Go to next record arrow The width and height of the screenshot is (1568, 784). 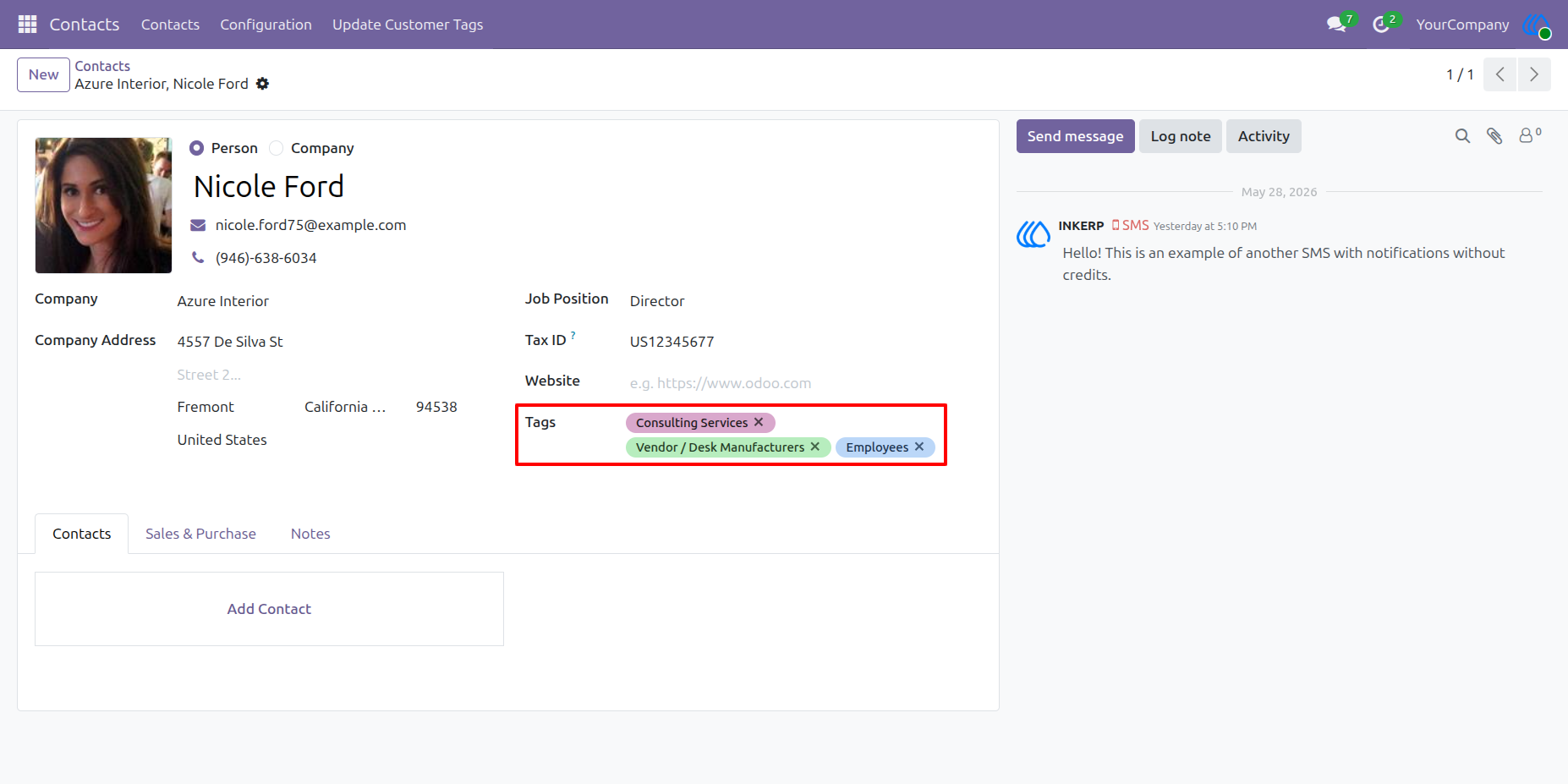[x=1534, y=74]
